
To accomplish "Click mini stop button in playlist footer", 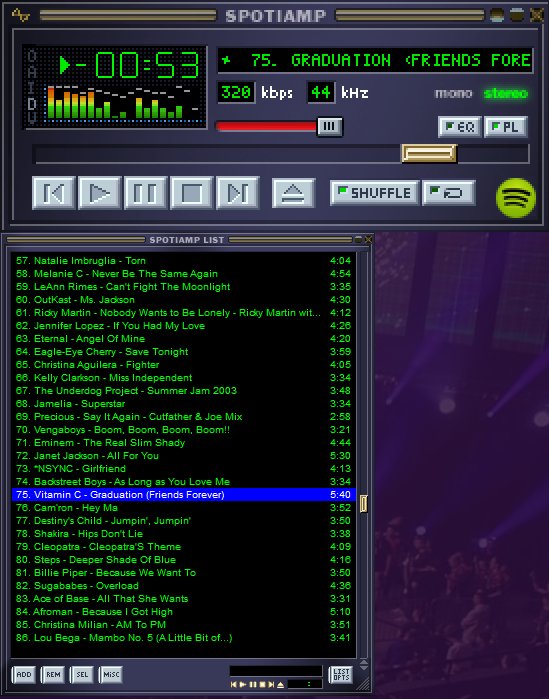I will [262, 684].
